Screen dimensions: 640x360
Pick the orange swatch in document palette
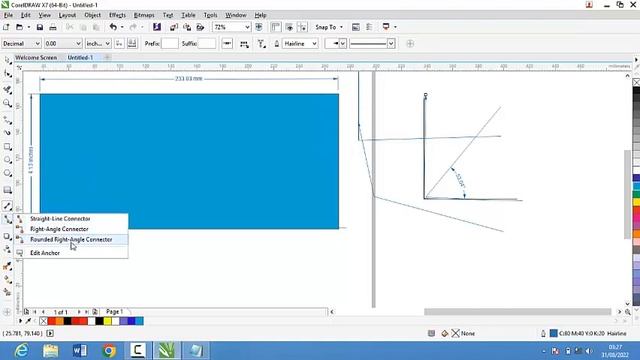(x=60, y=321)
